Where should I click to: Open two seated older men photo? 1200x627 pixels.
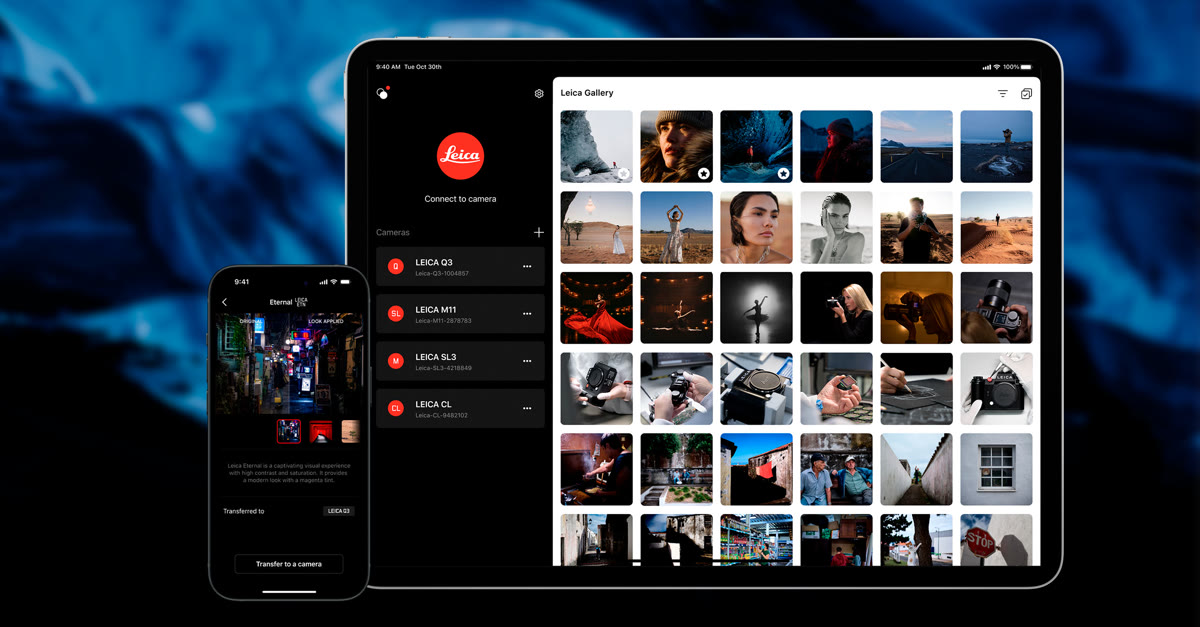click(837, 470)
